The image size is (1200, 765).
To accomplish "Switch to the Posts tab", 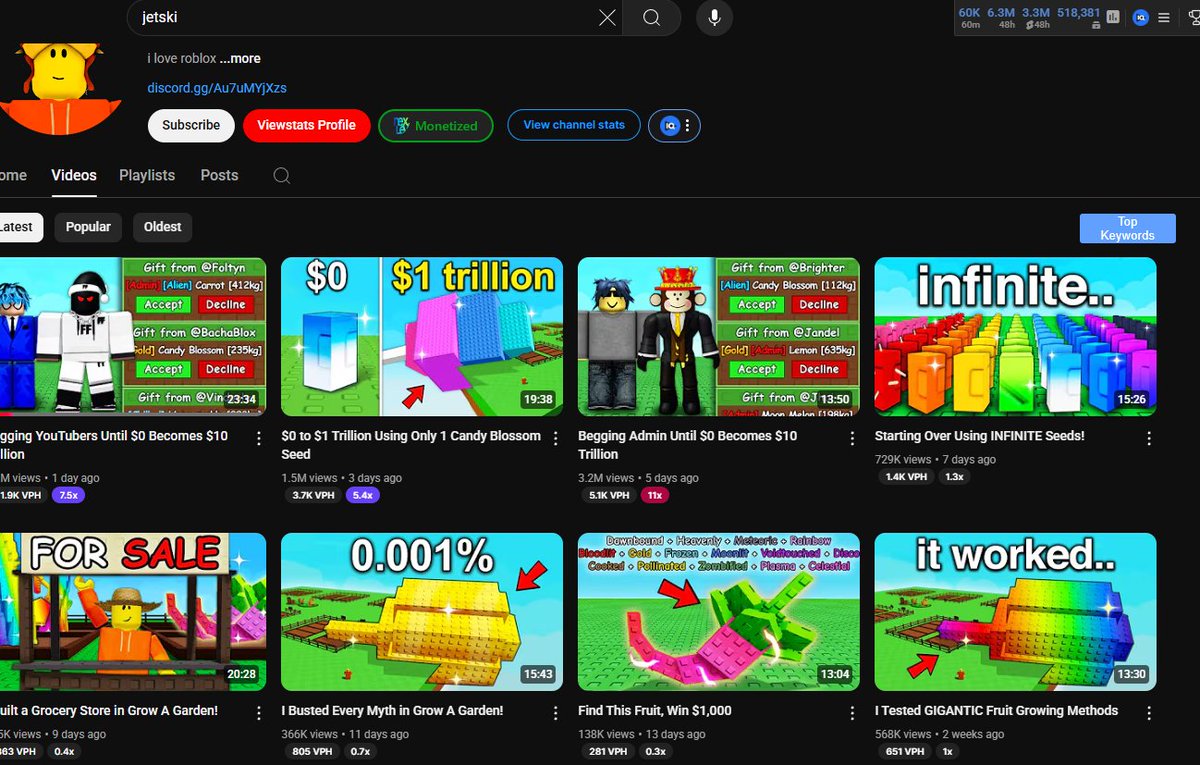I will (219, 175).
